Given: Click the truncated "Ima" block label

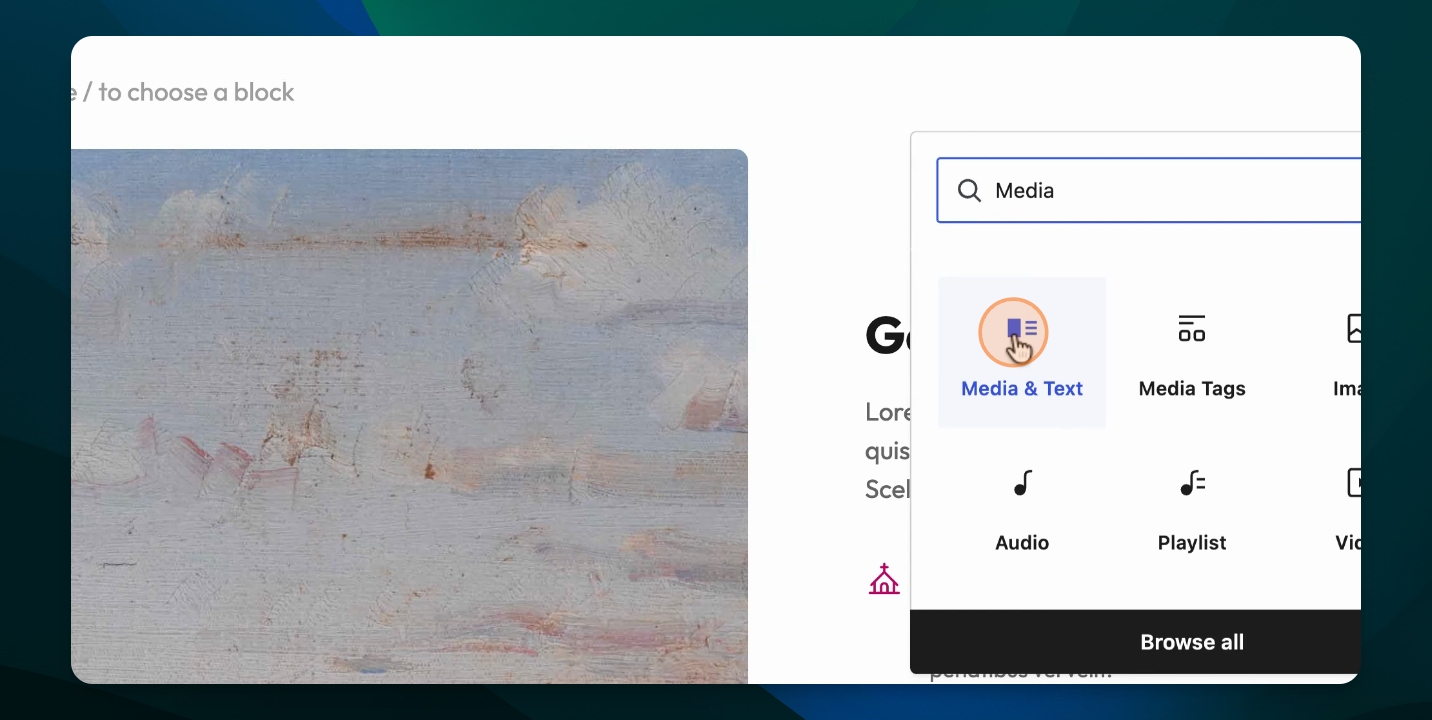Looking at the screenshot, I should [x=1347, y=389].
